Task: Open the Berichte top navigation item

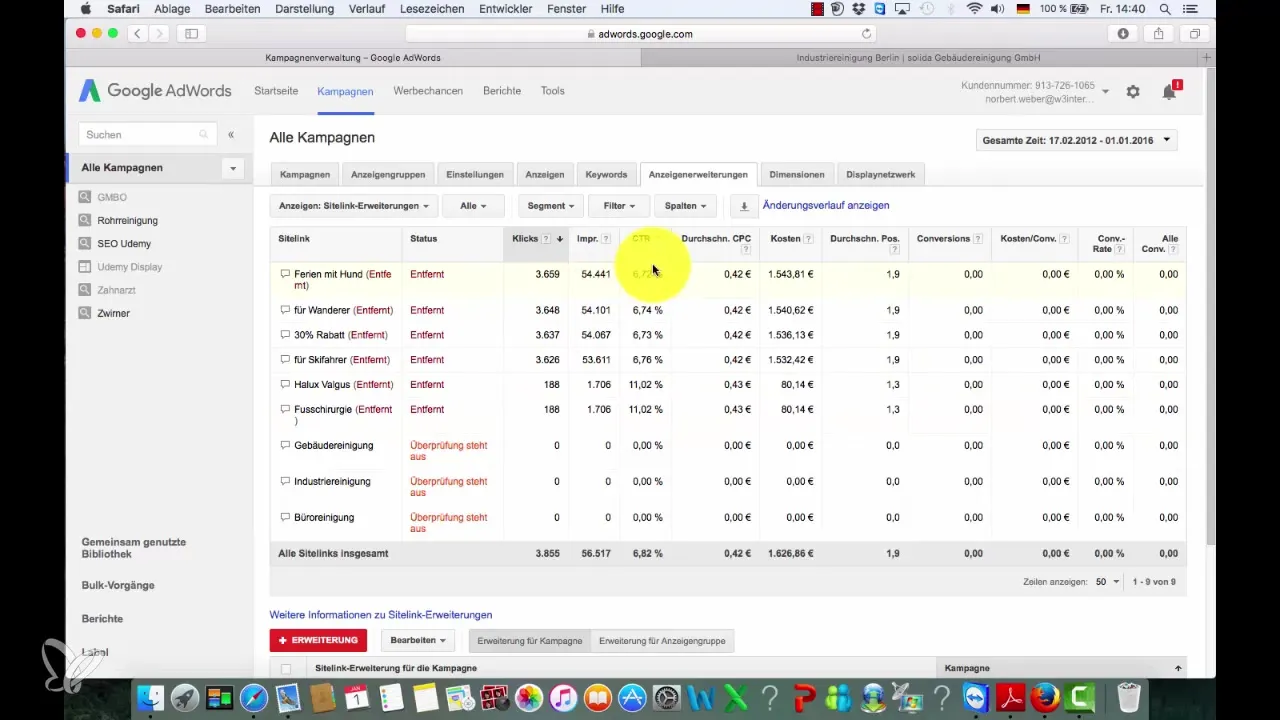Action: tap(502, 91)
